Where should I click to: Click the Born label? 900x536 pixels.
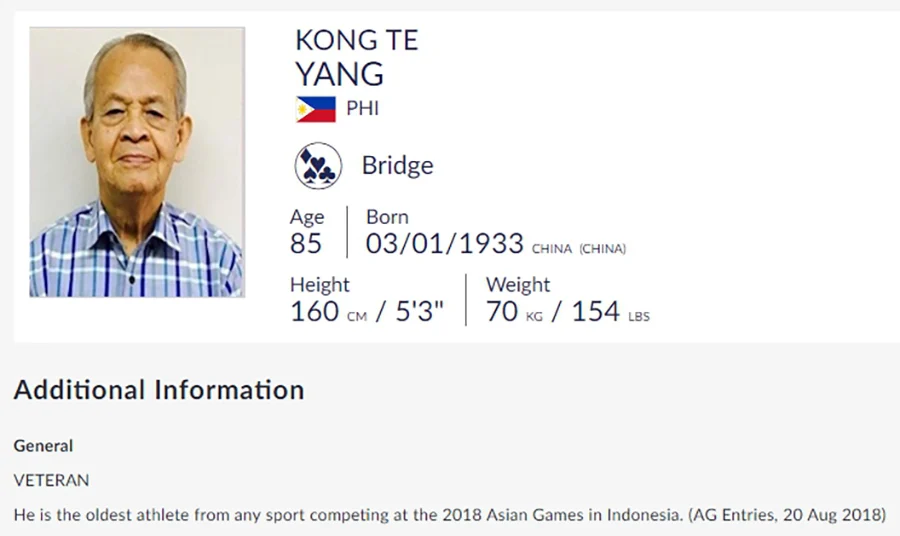tap(387, 217)
